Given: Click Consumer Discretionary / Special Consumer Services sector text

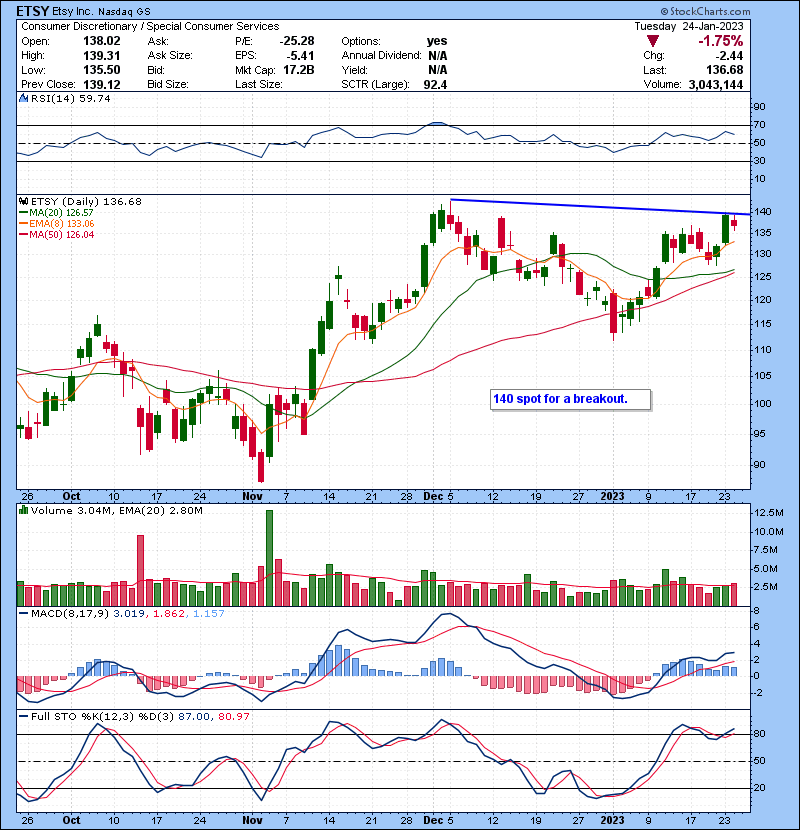Looking at the screenshot, I should 150,26.
